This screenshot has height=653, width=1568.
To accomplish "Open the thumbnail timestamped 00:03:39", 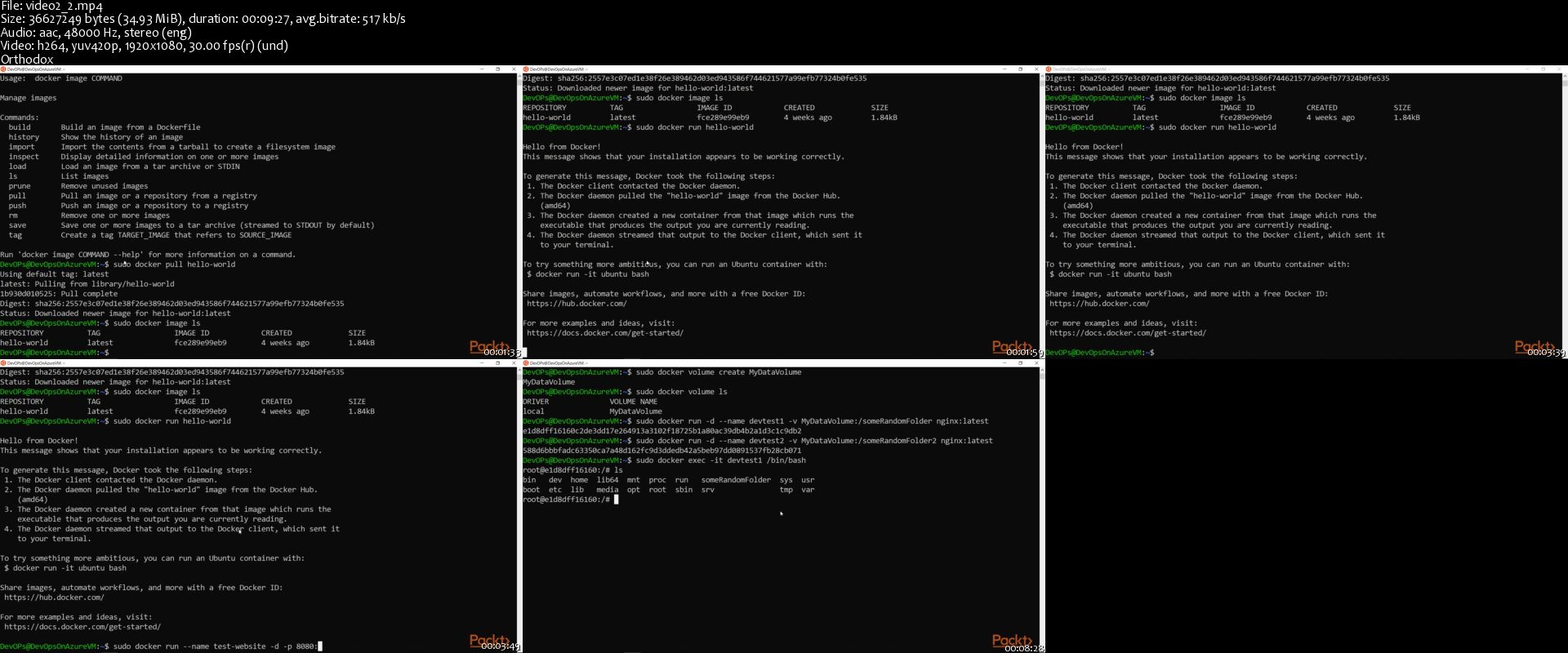I will click(x=1306, y=212).
